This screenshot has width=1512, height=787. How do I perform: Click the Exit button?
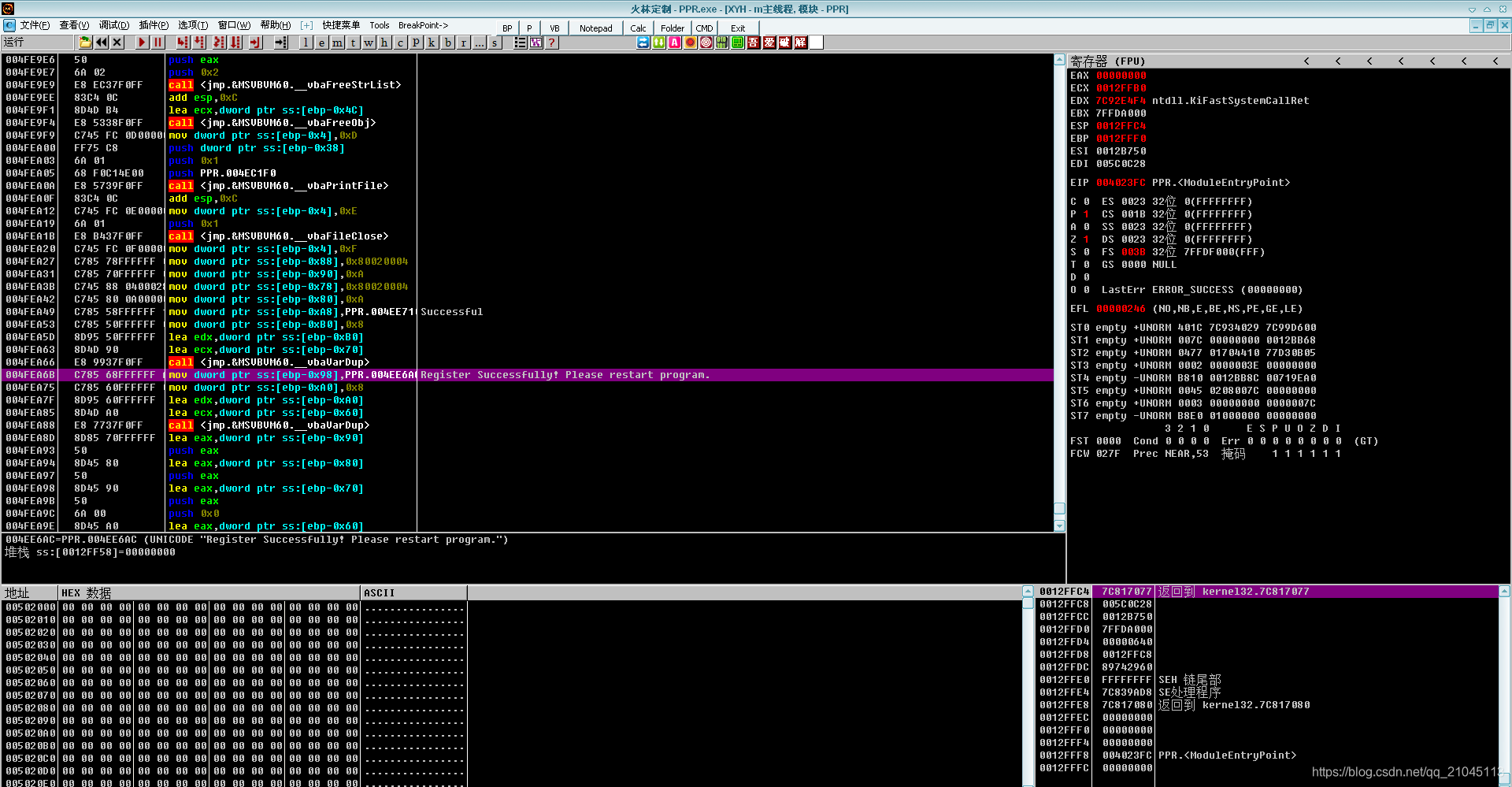[738, 28]
